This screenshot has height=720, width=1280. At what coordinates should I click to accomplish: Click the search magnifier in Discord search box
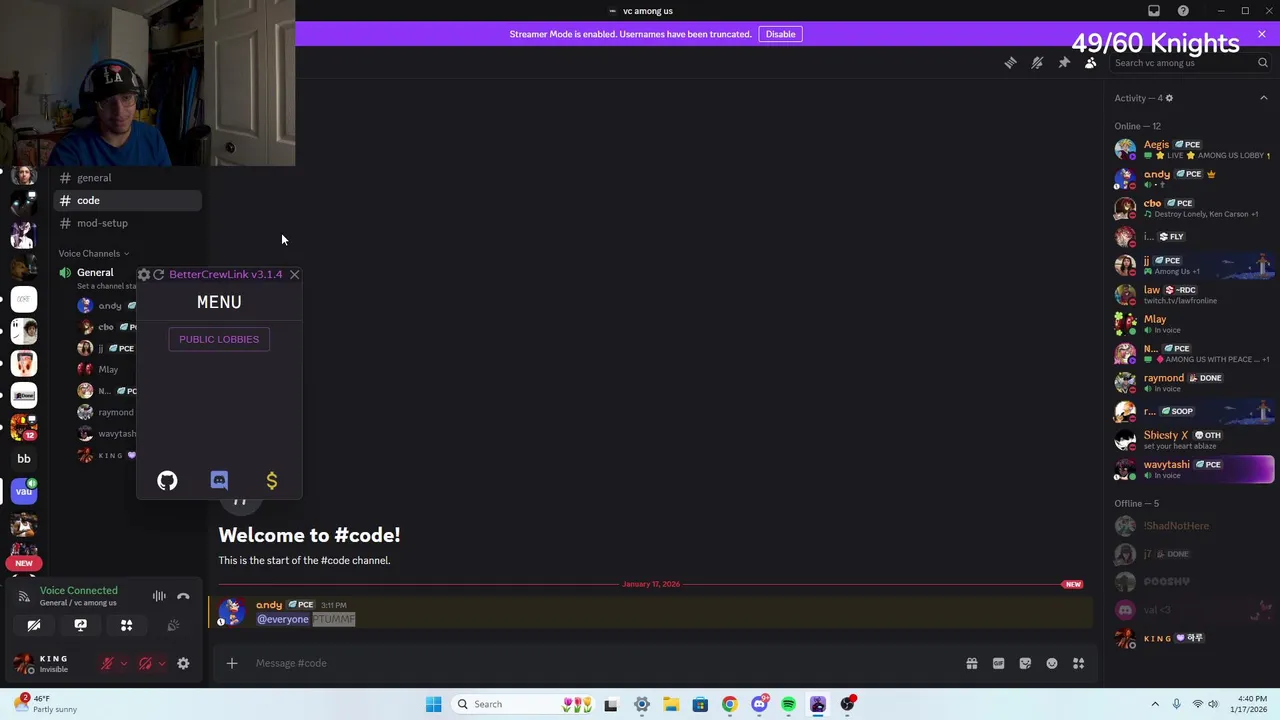point(1263,63)
